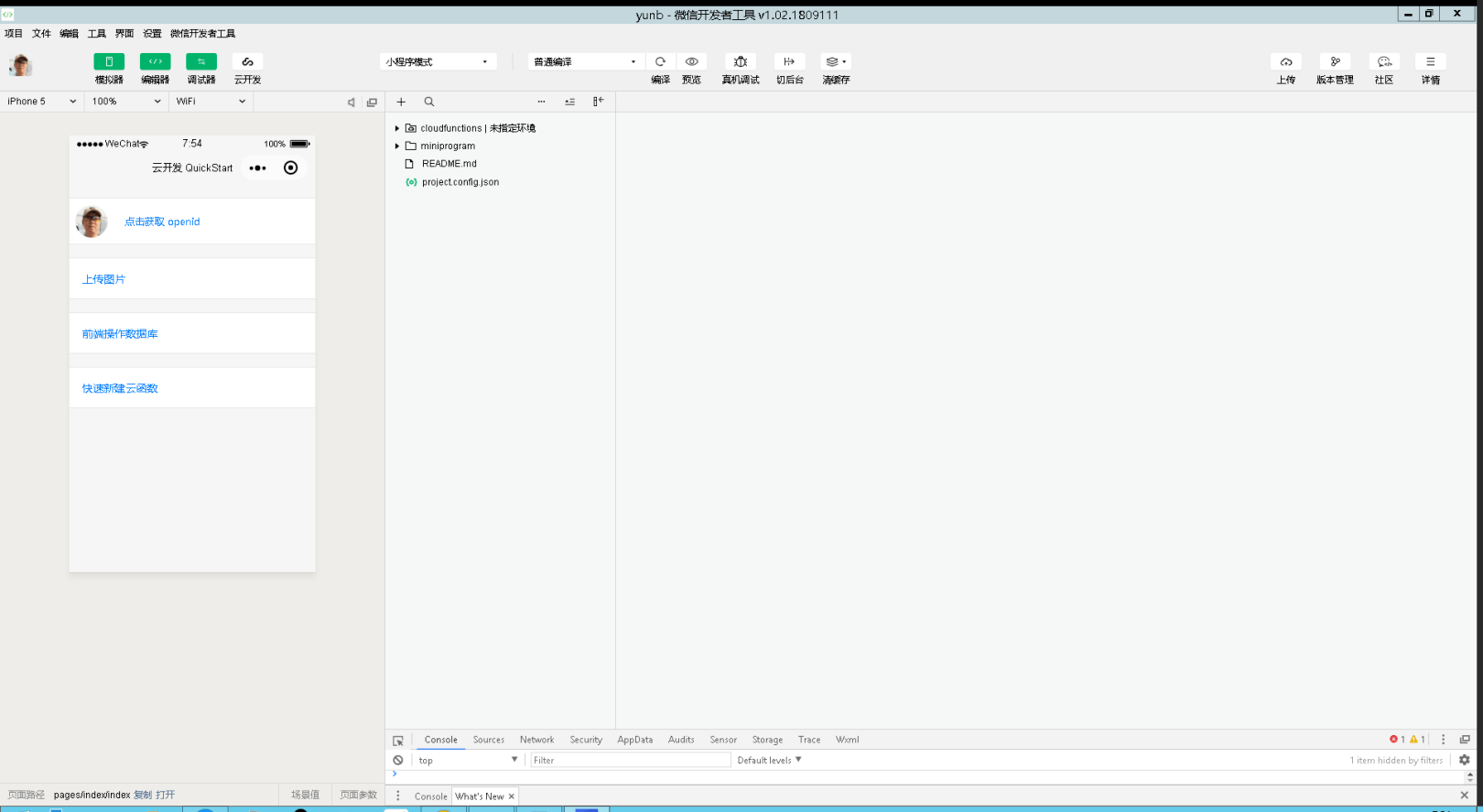Toggle the simulator mute speaker icon

[351, 103]
